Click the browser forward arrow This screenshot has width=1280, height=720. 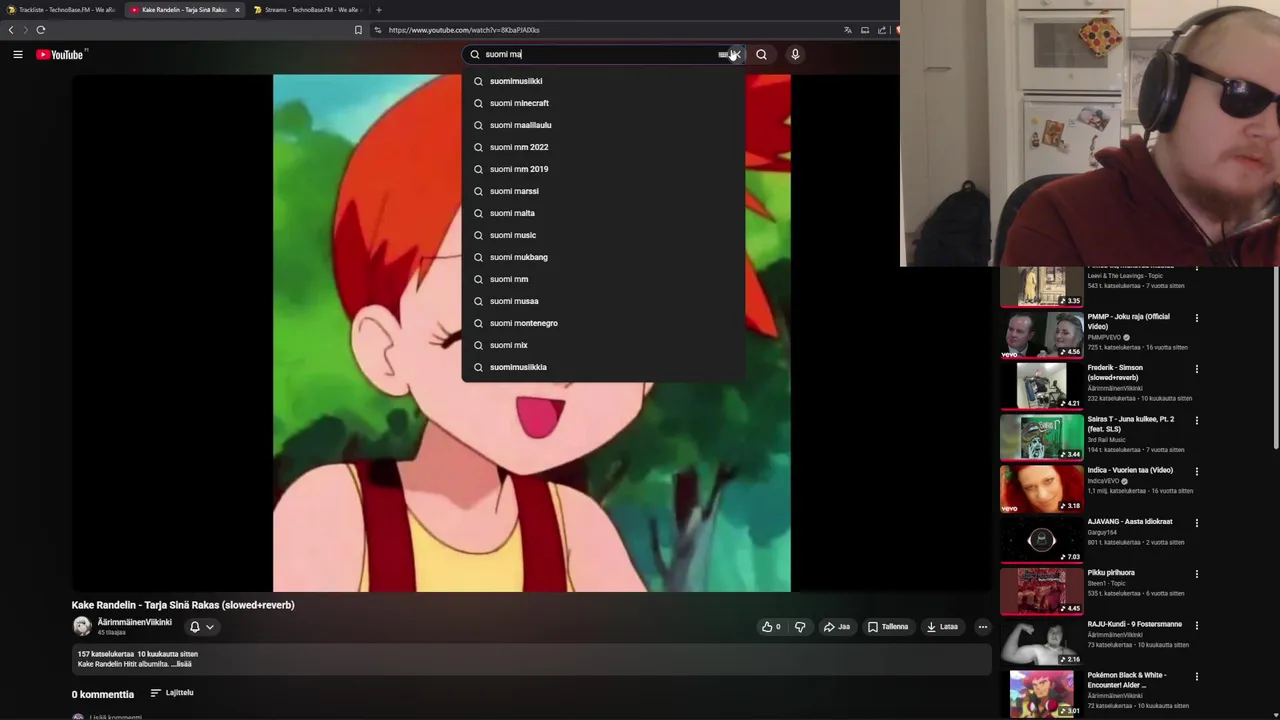tap(26, 30)
